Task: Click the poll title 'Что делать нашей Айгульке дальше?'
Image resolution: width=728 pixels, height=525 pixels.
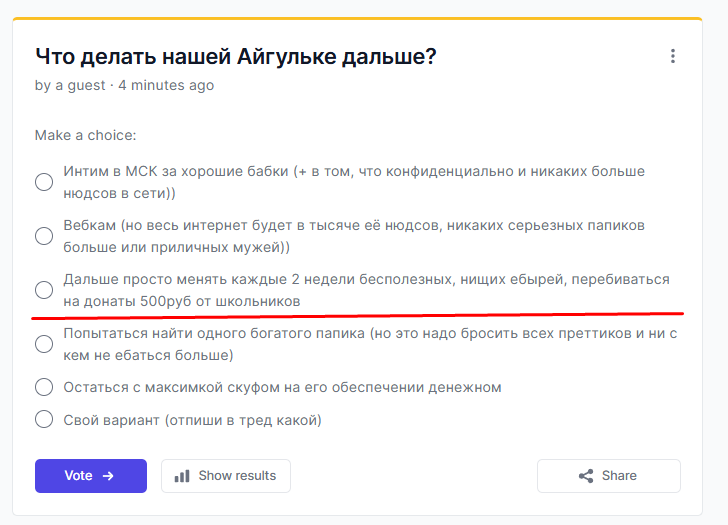Action: coord(236,57)
